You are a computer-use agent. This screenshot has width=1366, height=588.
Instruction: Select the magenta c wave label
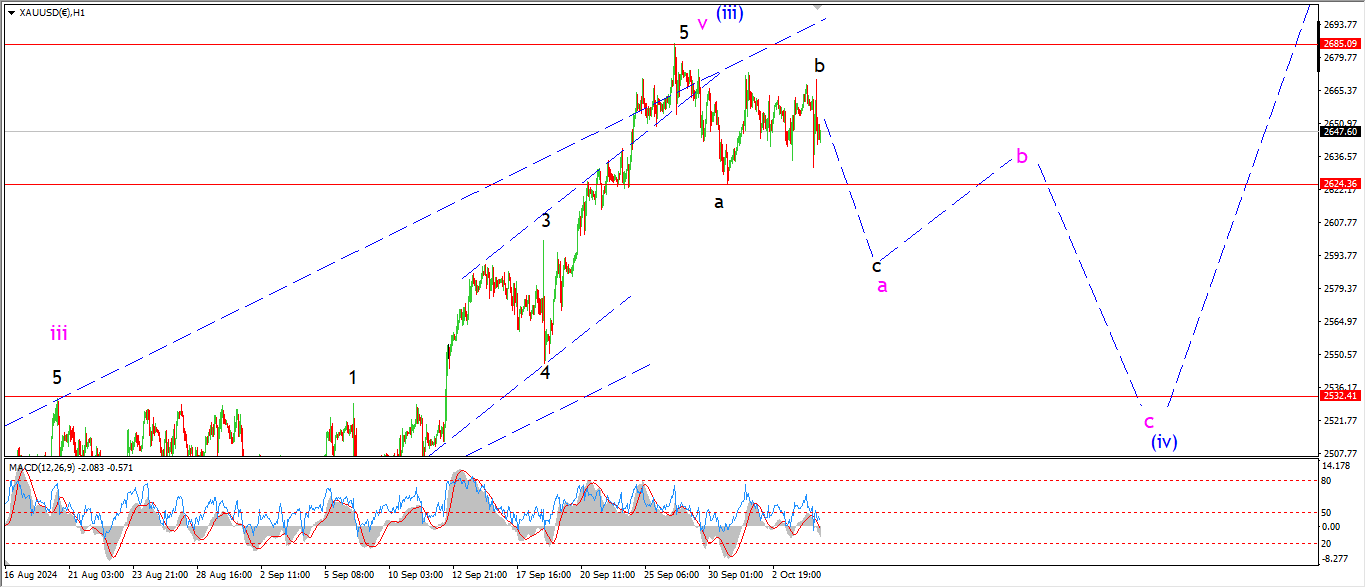[1149, 421]
